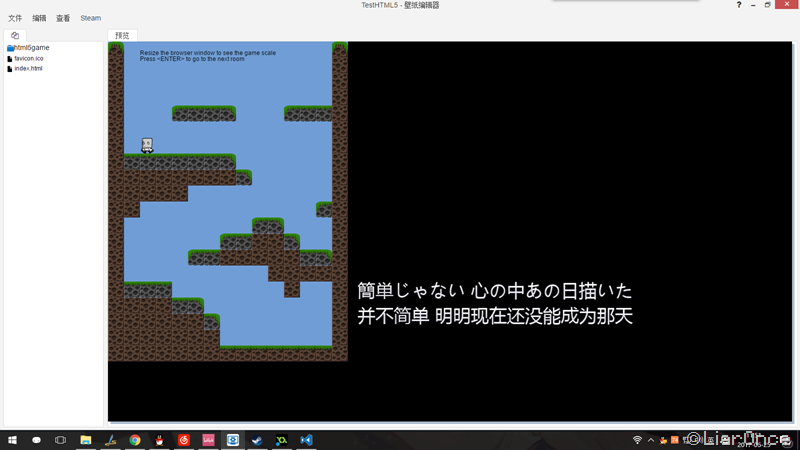Open the 文件 menu
The height and width of the screenshot is (450, 800).
[x=15, y=18]
